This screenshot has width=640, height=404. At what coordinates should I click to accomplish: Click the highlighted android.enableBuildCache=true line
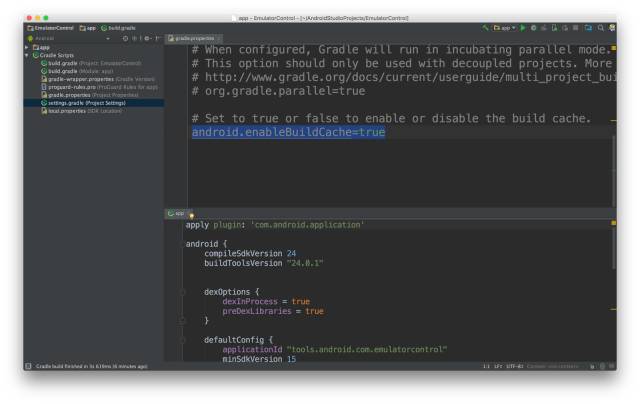pyautogui.click(x=288, y=132)
